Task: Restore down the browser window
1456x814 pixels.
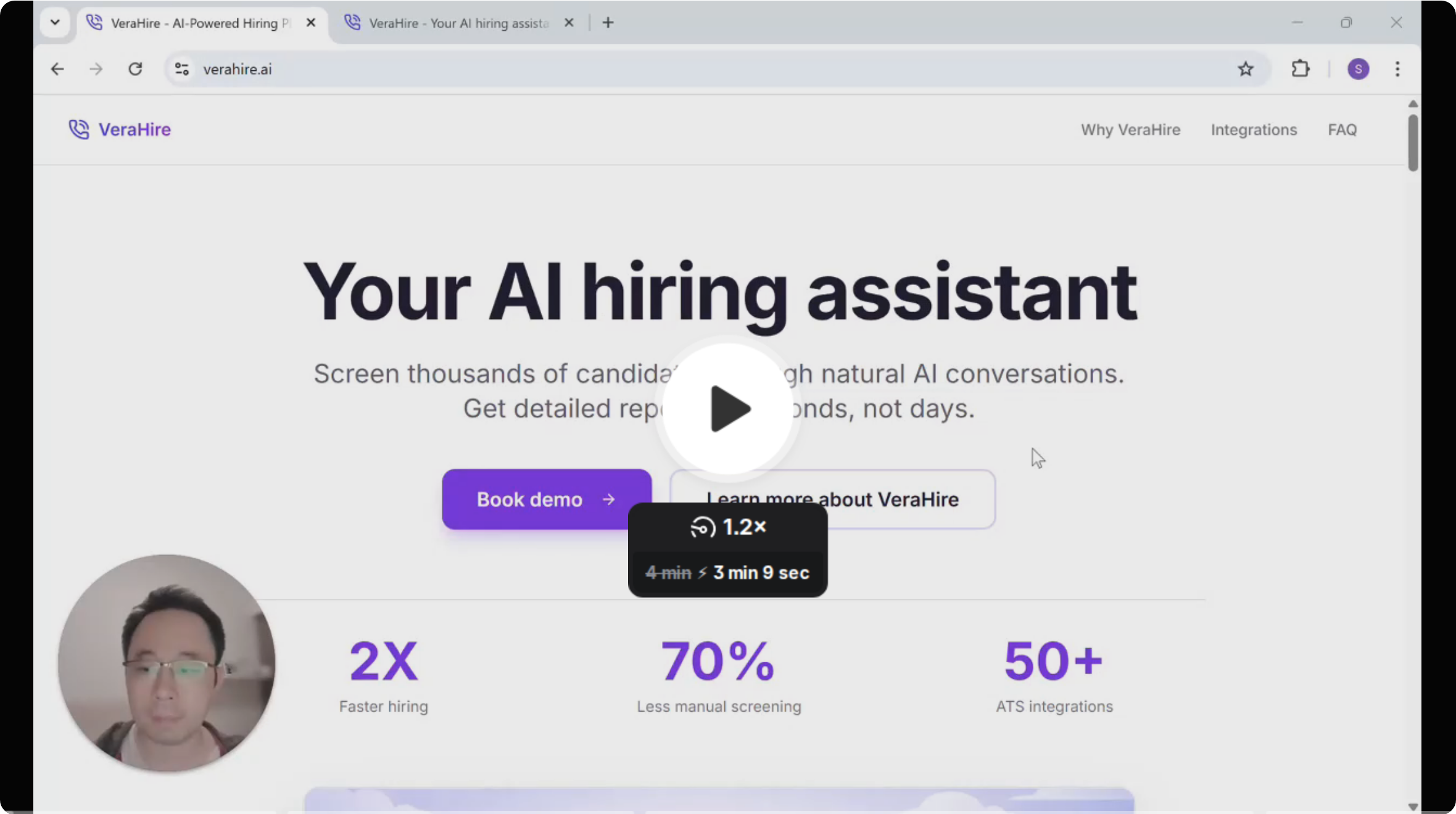Action: tap(1346, 23)
